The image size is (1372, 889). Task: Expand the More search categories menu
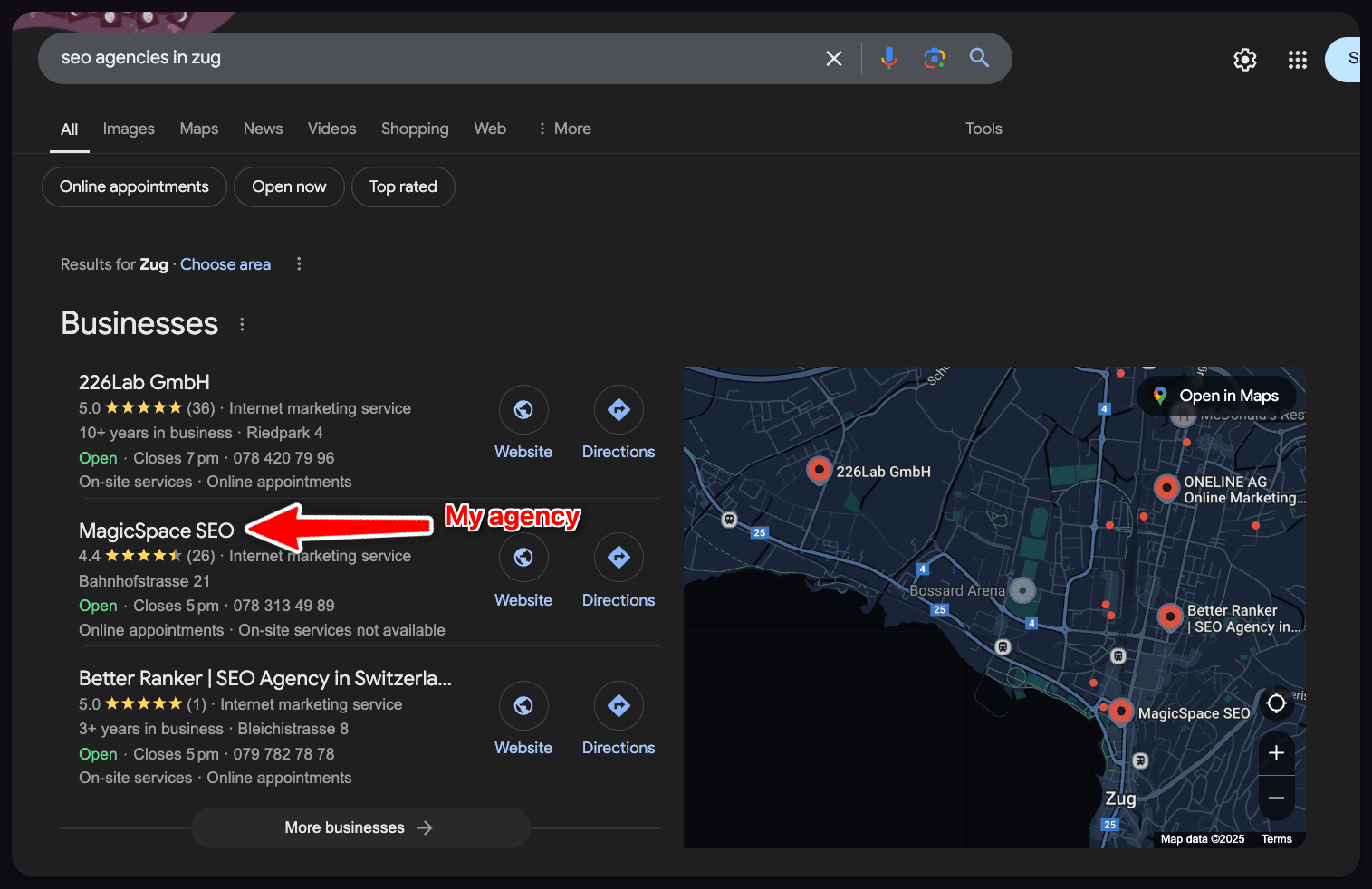[564, 129]
